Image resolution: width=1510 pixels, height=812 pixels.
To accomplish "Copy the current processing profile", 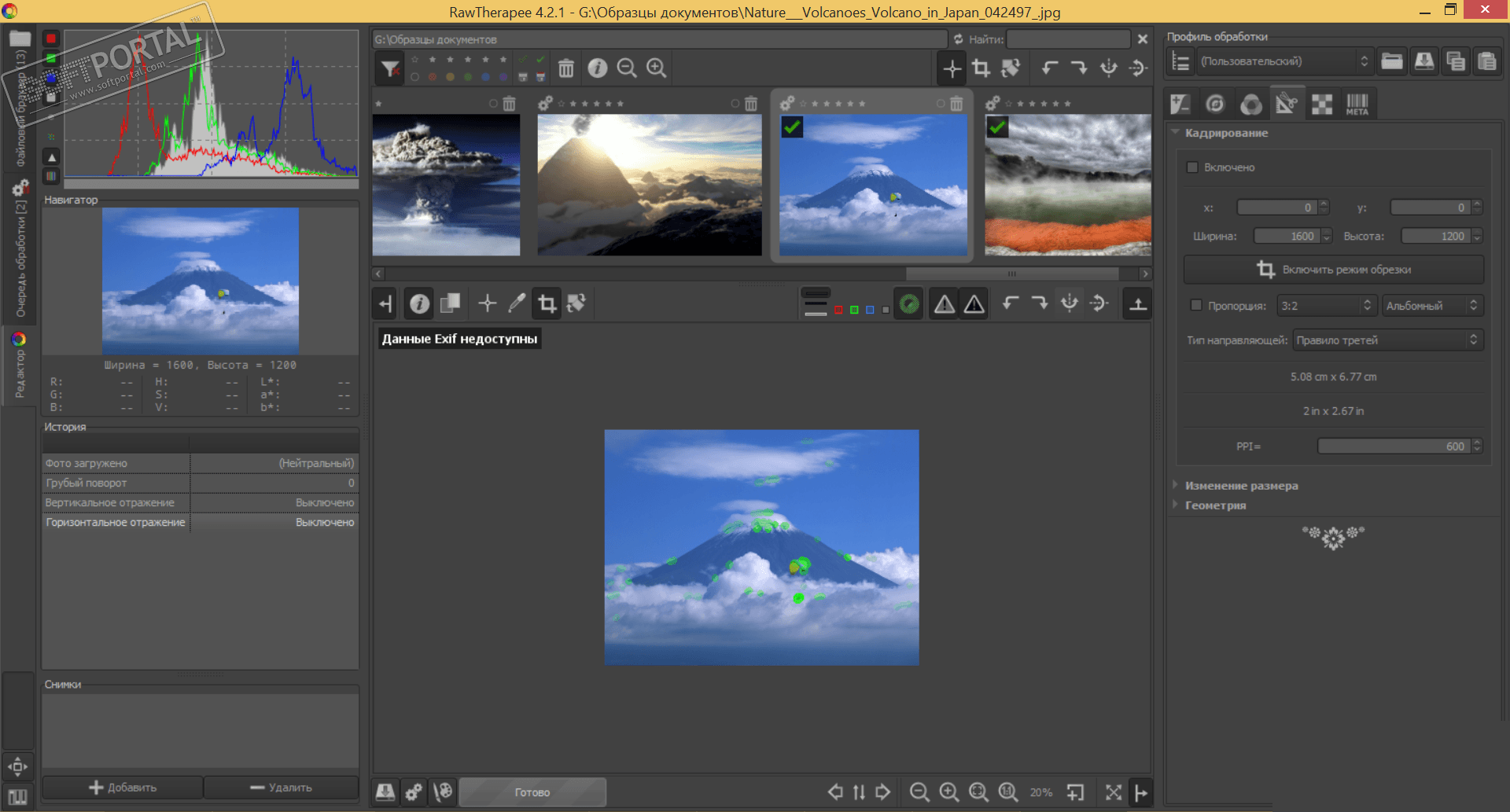I will point(1456,61).
